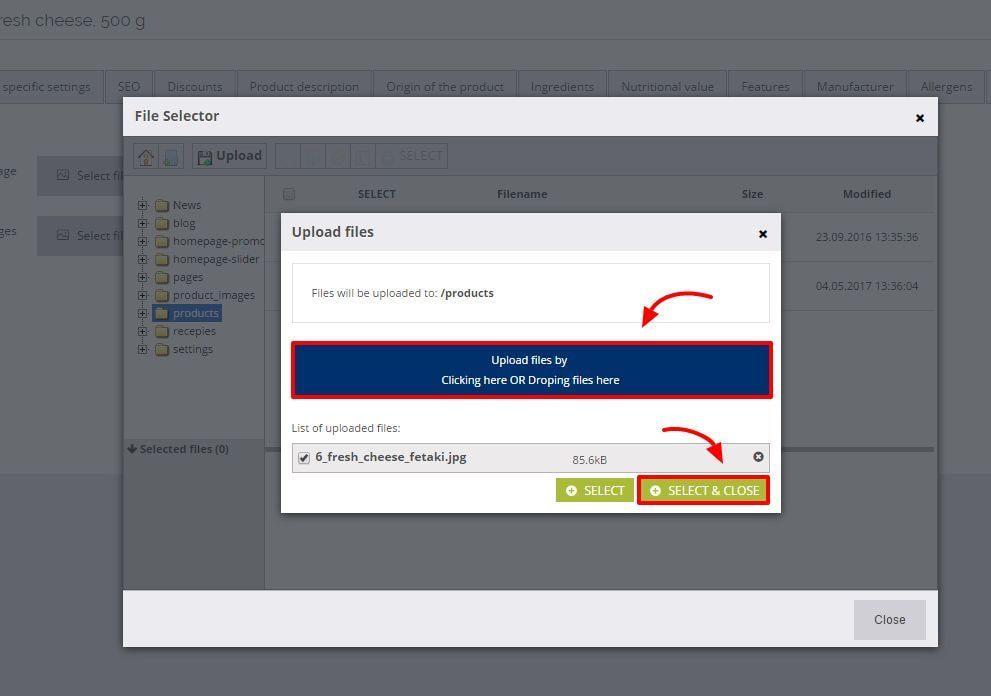Remove 6_fresh_cheese_fetaki.jpg from the uploaded list
The height and width of the screenshot is (696, 991).
tap(758, 457)
